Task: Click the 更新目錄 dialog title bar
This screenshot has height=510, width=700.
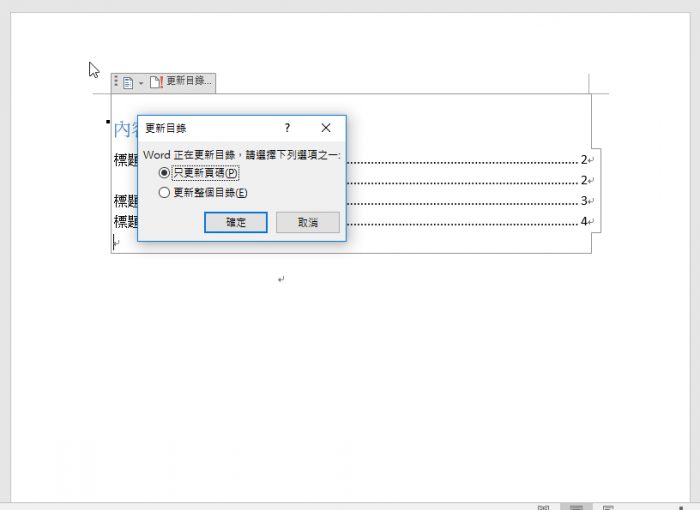Action: [x=210, y=128]
